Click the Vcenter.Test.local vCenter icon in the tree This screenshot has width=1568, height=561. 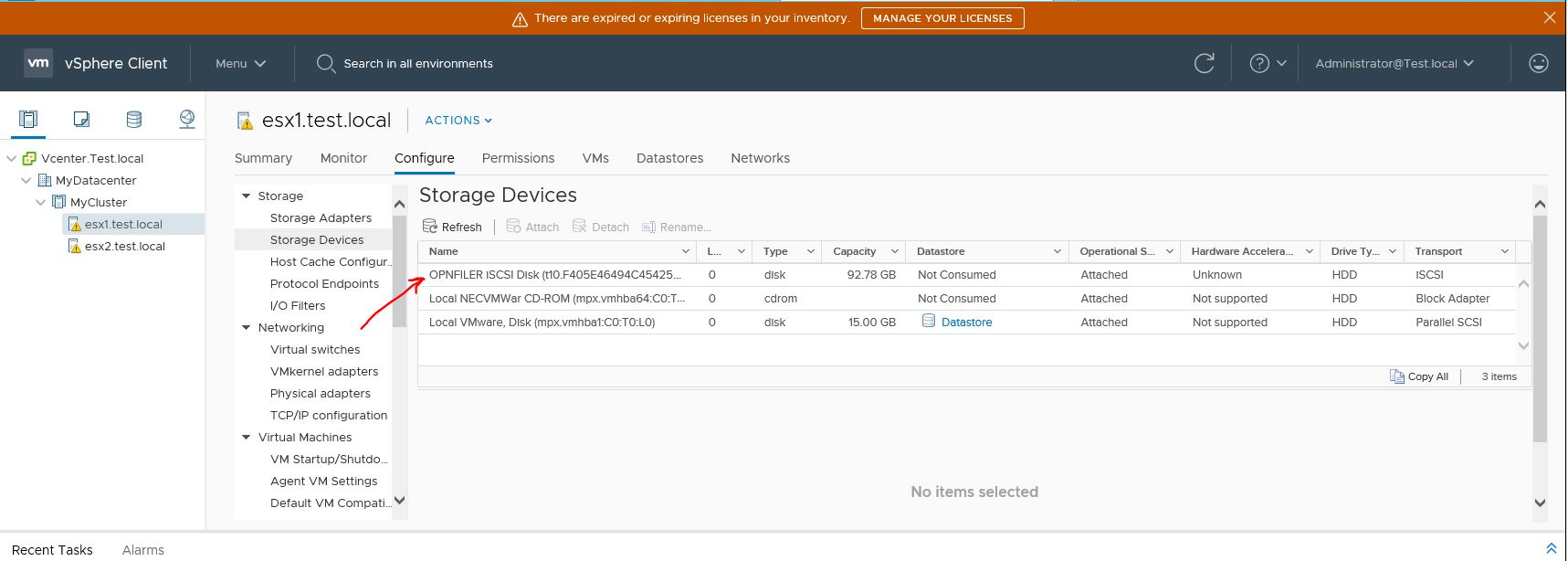click(30, 158)
